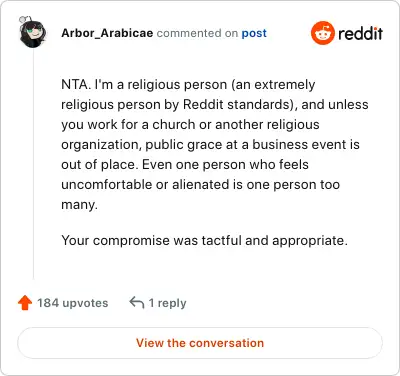The image size is (400, 376).
Task: Click the orange Reddit Snoo logo icon
Action: pos(322,33)
